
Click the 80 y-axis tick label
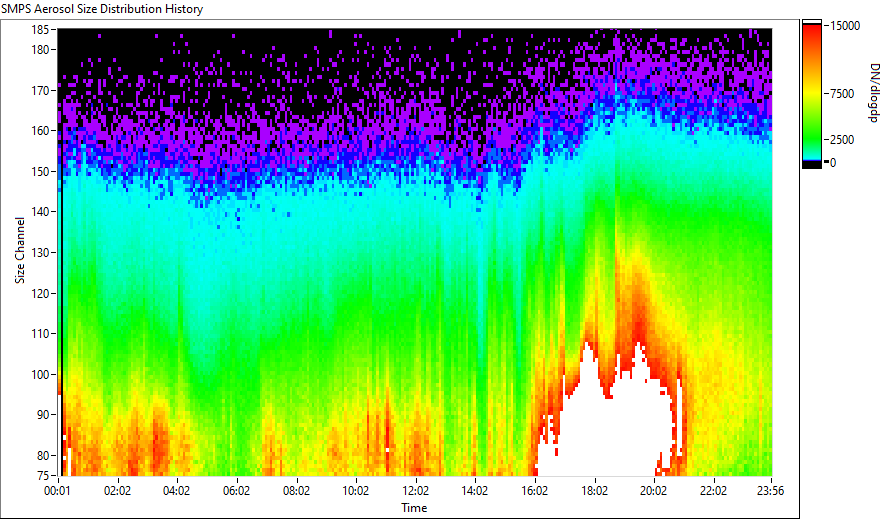coord(43,455)
